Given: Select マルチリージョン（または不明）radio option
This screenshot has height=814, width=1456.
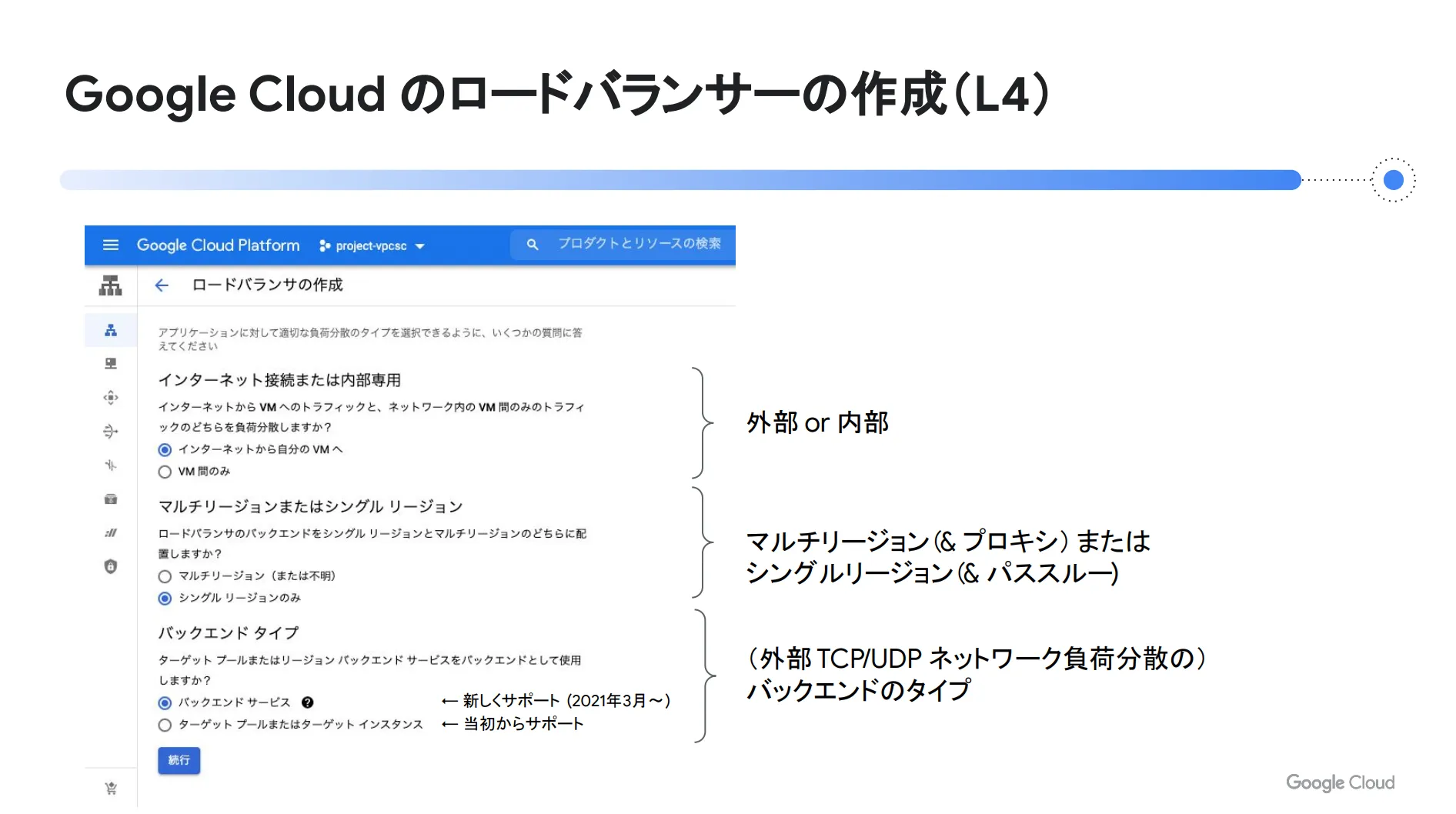Looking at the screenshot, I should [165, 576].
